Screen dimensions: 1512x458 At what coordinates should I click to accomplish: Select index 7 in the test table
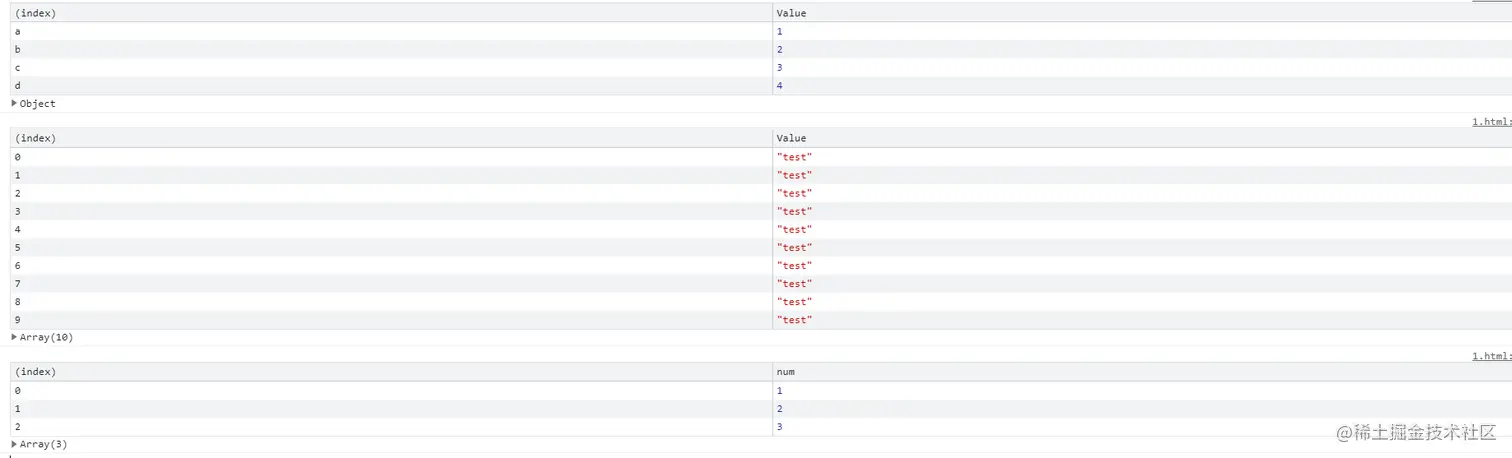17,284
